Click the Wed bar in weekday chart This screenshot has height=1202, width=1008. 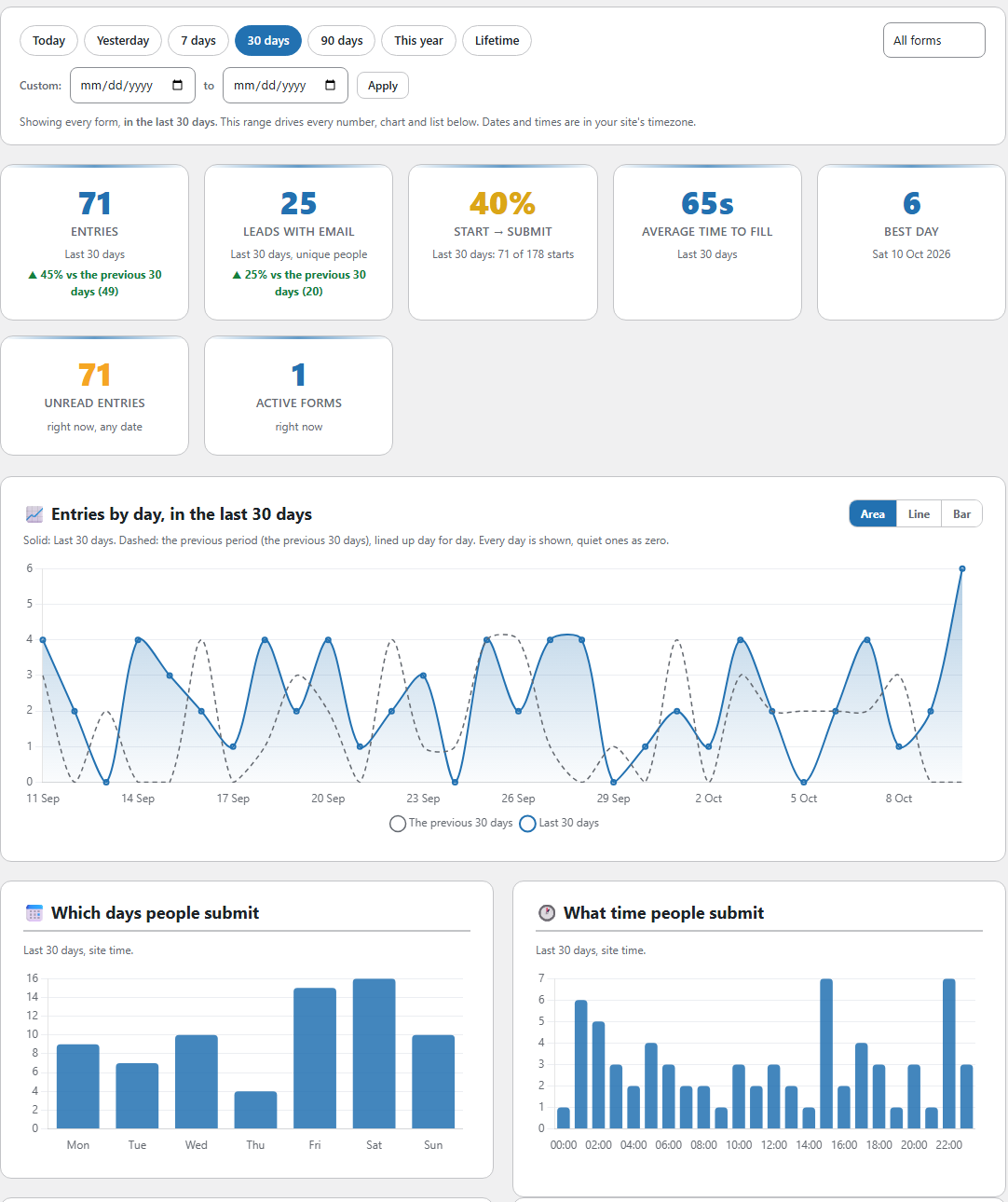197,1082
